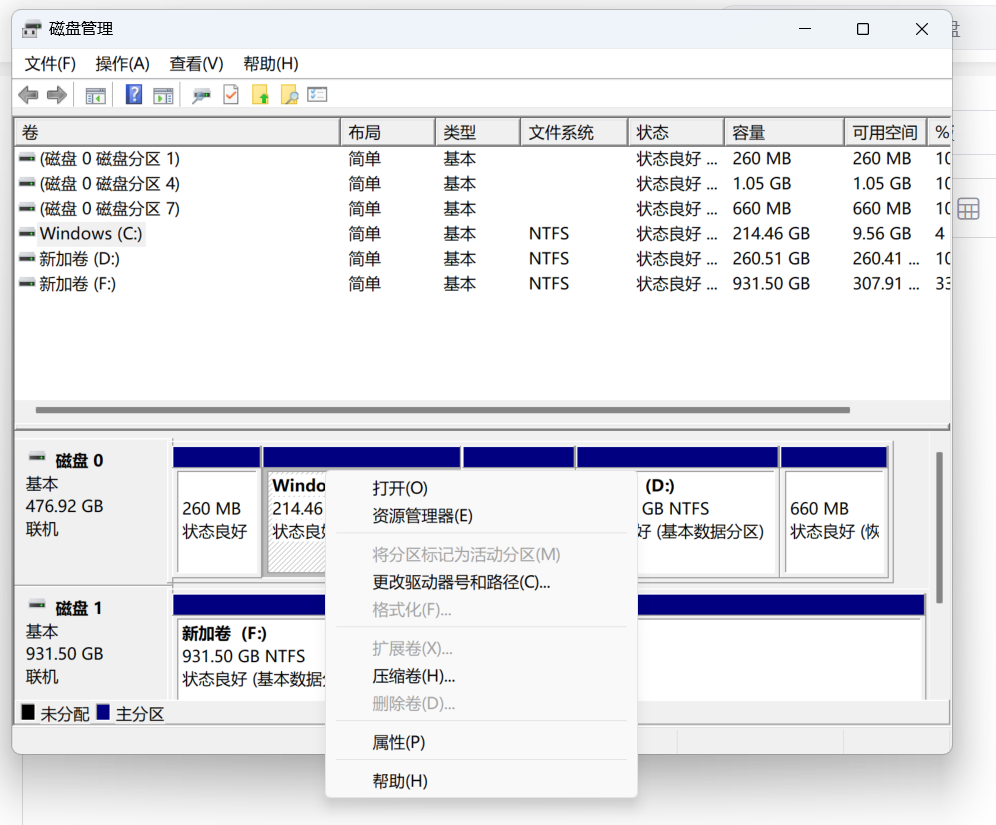Sort by the 类型 column header
Image resolution: width=996 pixels, height=825 pixels.
[x=478, y=133]
